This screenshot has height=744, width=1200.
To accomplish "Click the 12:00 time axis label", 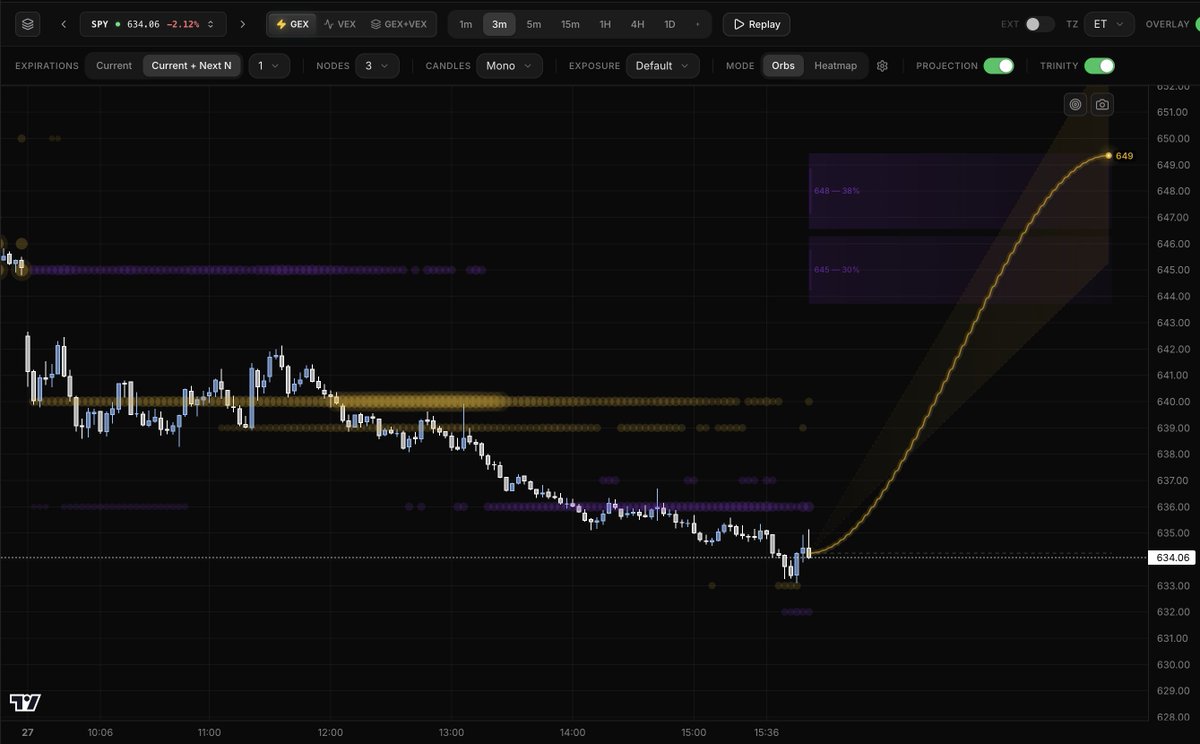I will click(330, 732).
